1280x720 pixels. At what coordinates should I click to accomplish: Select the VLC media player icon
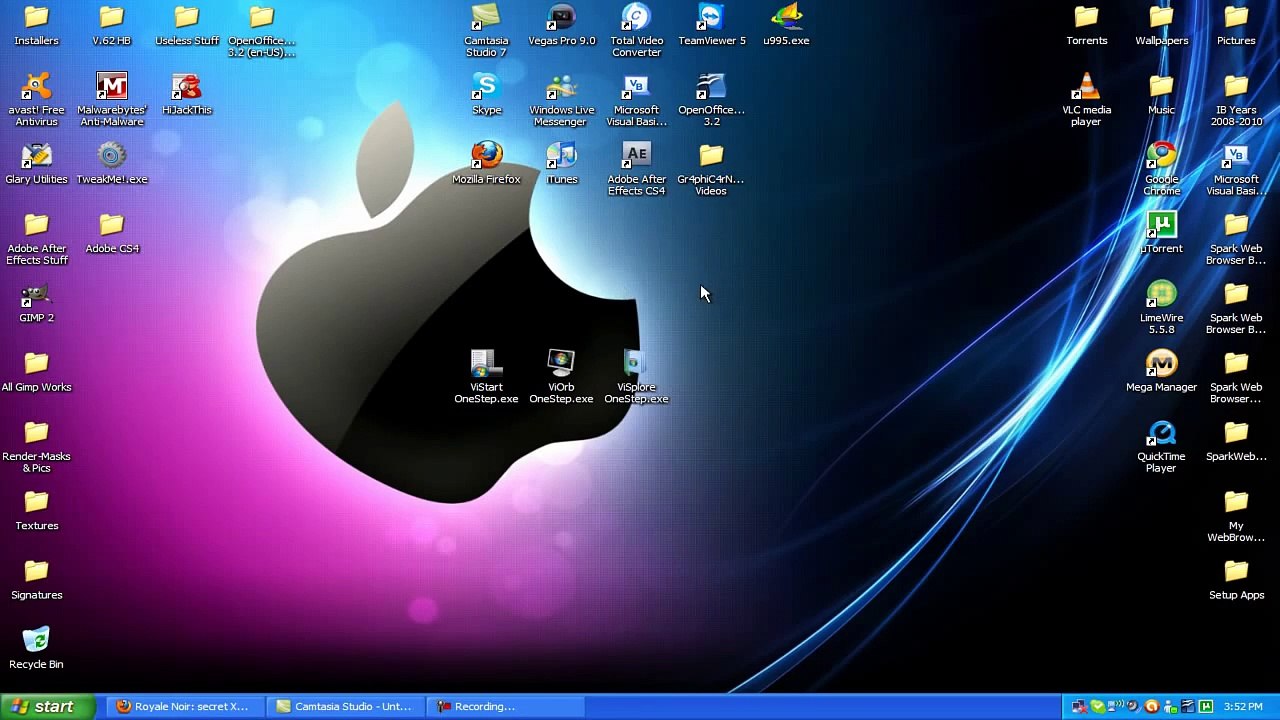point(1086,100)
